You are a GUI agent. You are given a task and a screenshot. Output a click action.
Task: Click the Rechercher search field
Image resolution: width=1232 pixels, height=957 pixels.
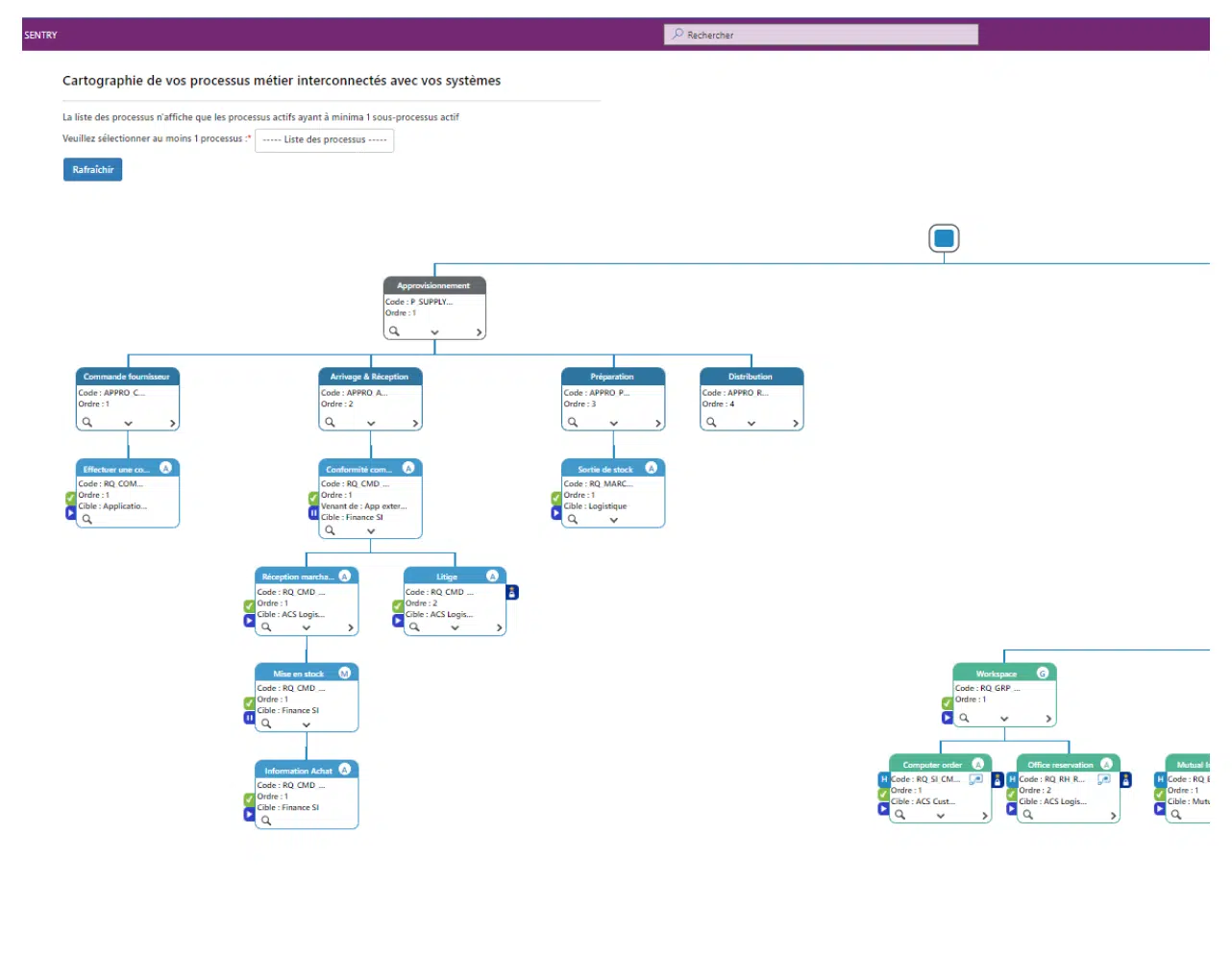821,36
